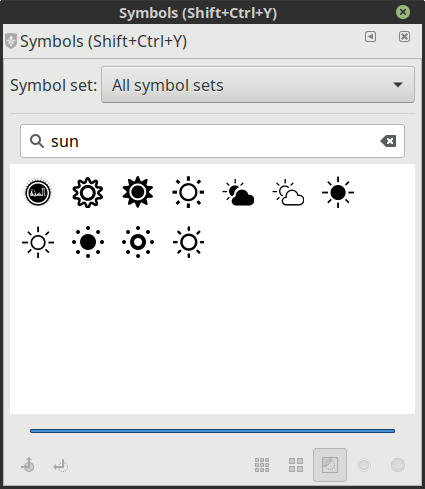Add symbol from current document button
425x489 pixels.
pos(27,465)
